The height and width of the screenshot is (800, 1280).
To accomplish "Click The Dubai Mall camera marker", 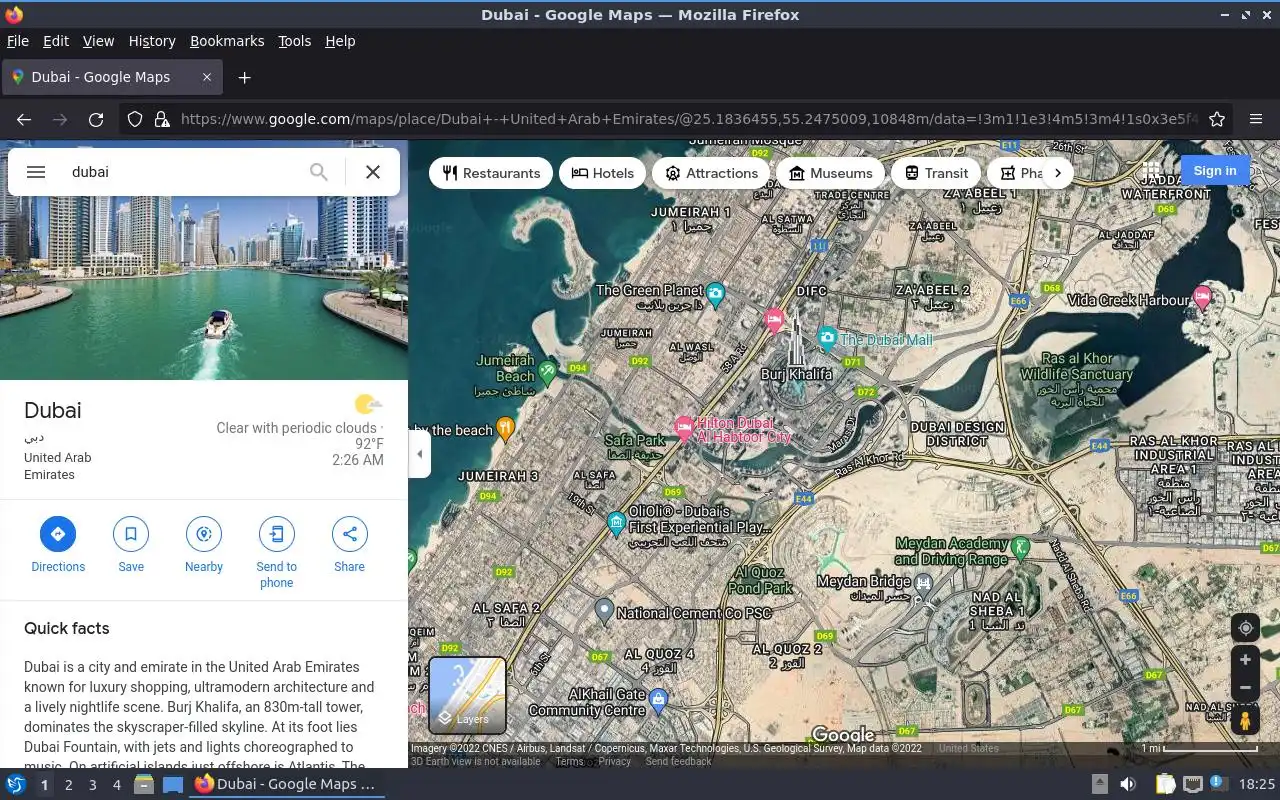I will [827, 338].
